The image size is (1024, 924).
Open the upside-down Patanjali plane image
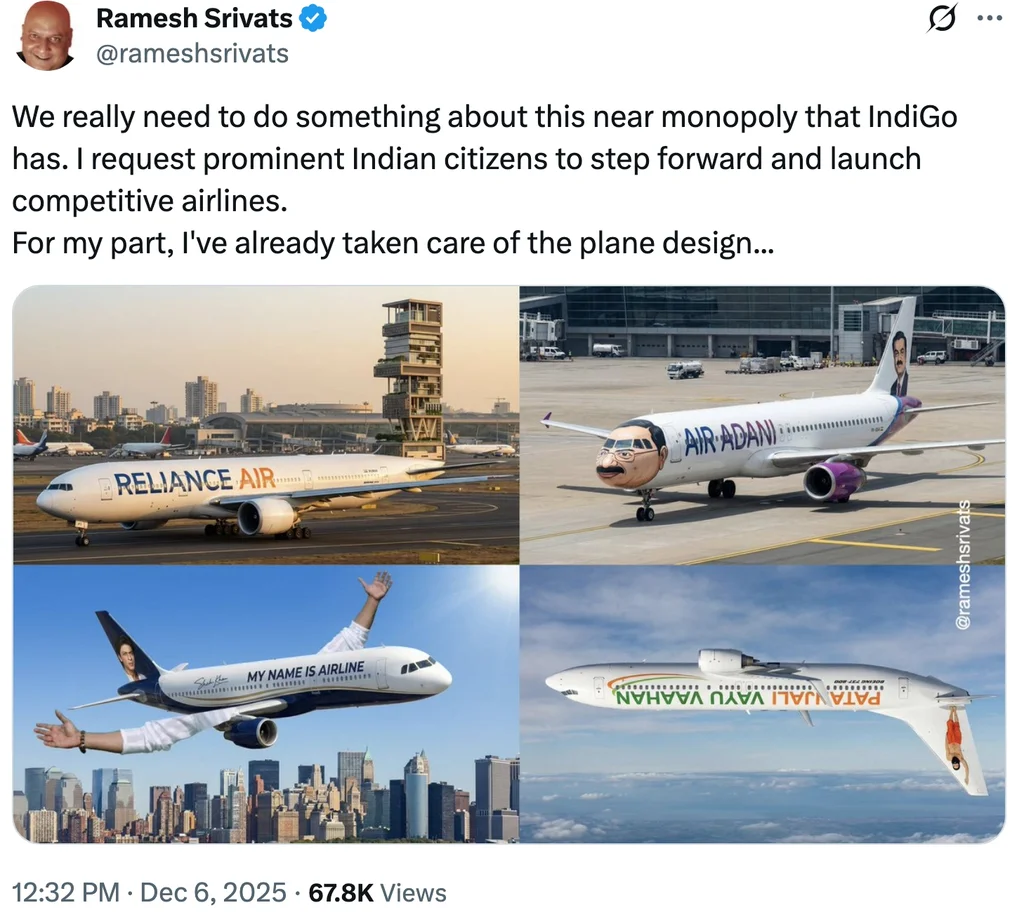point(762,704)
